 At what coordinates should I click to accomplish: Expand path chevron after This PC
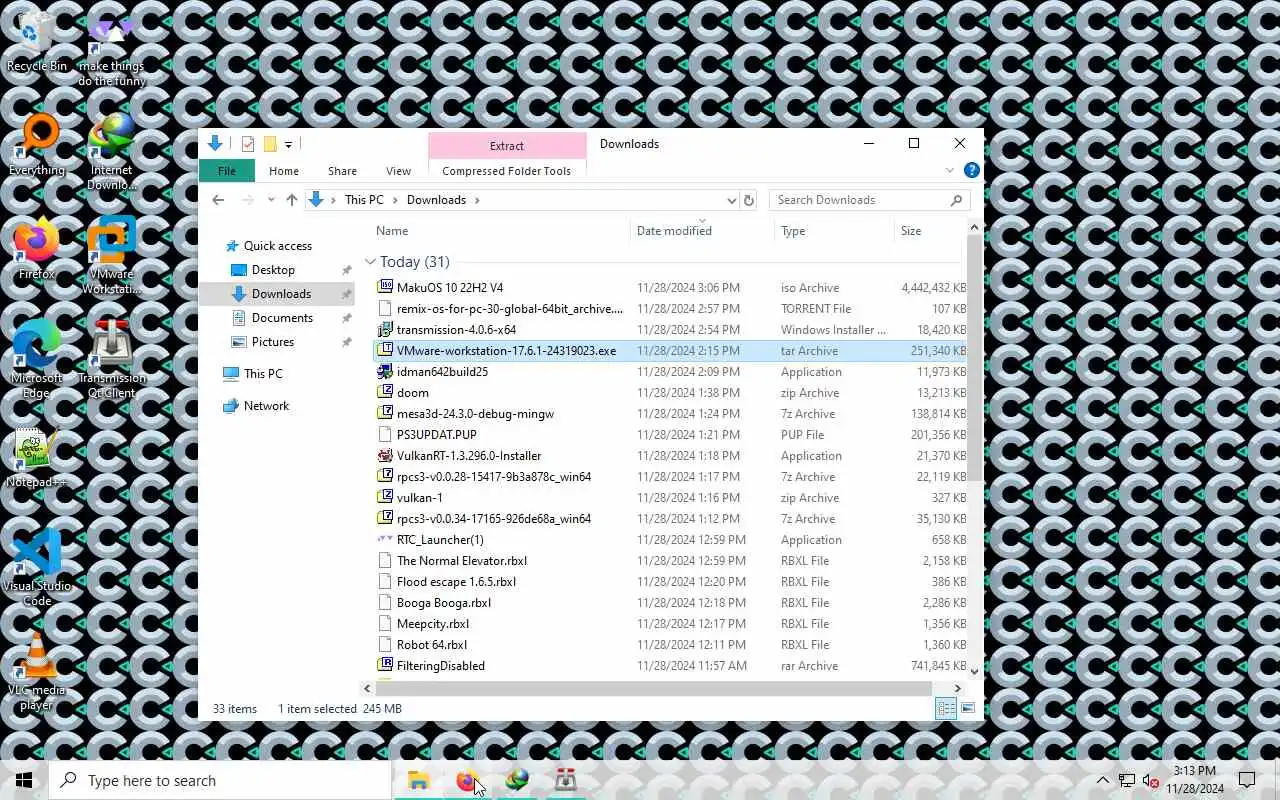(x=395, y=200)
